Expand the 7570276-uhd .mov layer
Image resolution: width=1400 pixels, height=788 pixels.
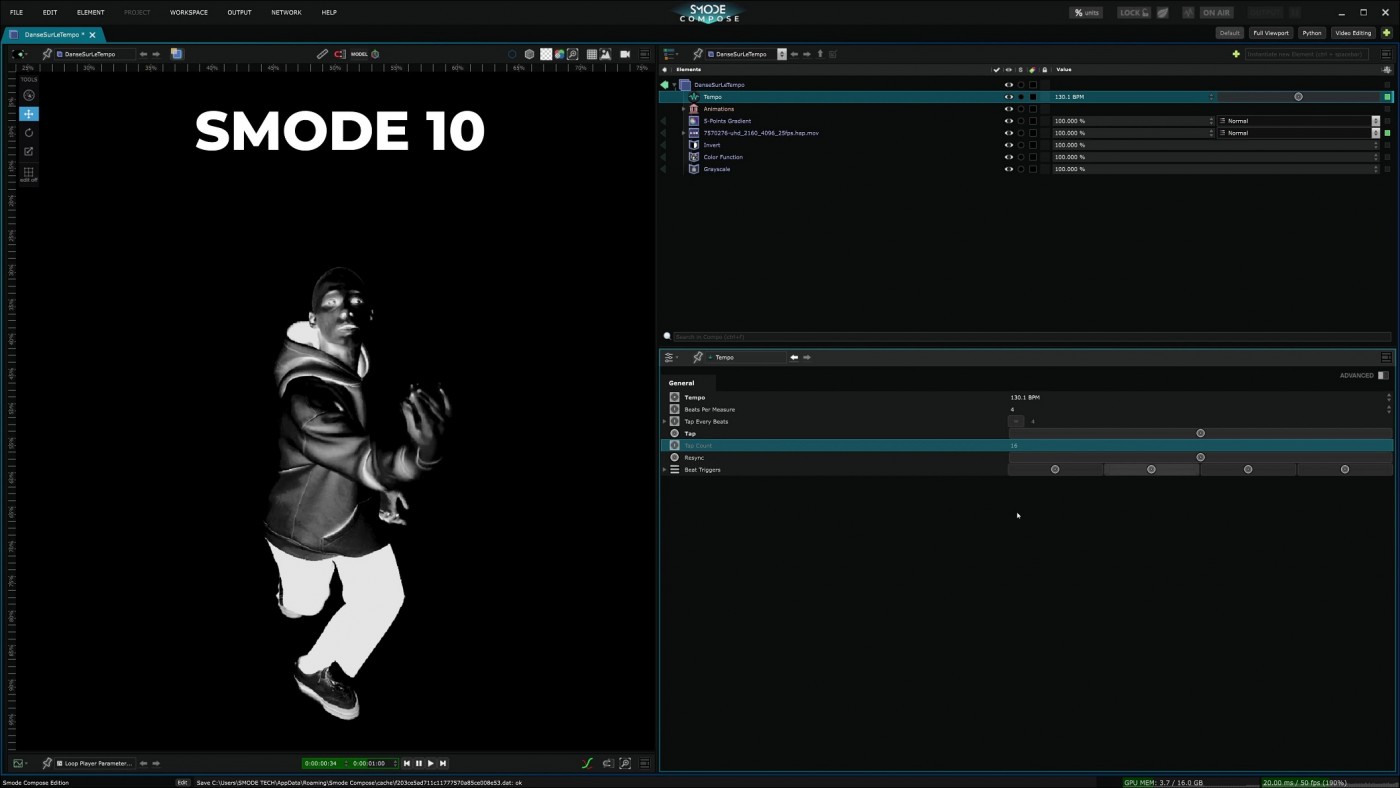(683, 133)
